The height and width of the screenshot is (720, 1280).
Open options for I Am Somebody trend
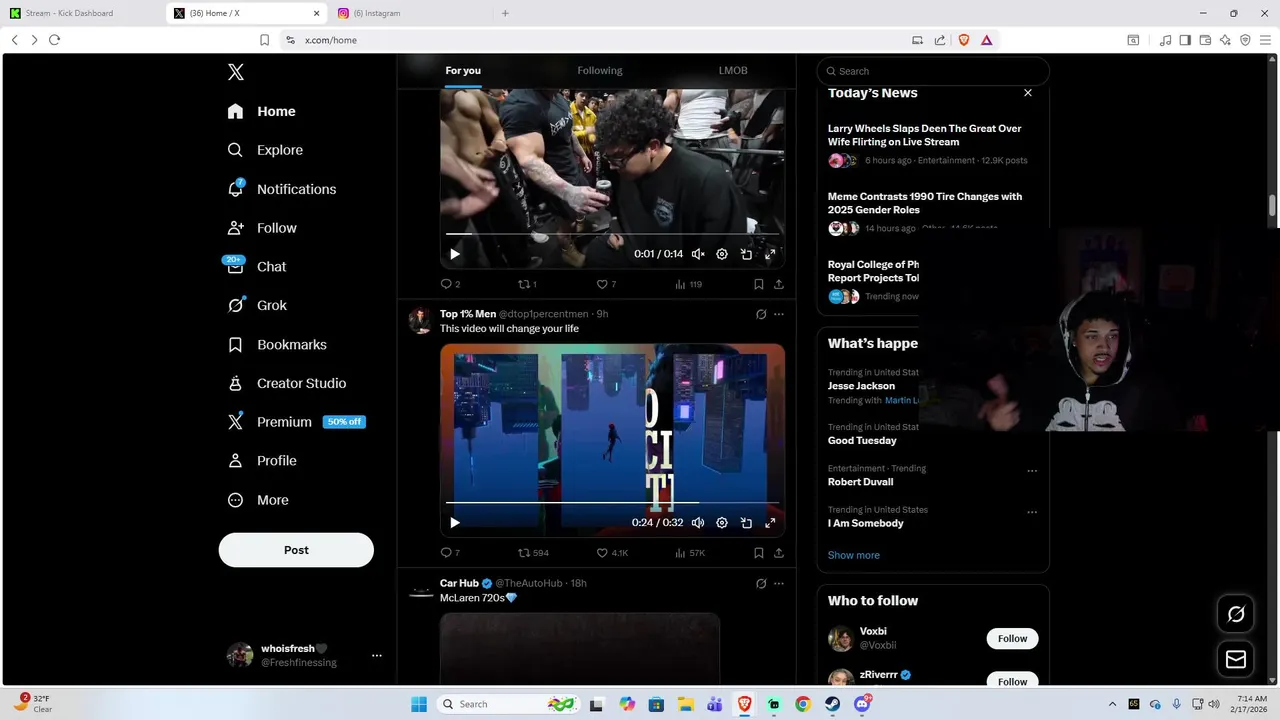(1032, 512)
